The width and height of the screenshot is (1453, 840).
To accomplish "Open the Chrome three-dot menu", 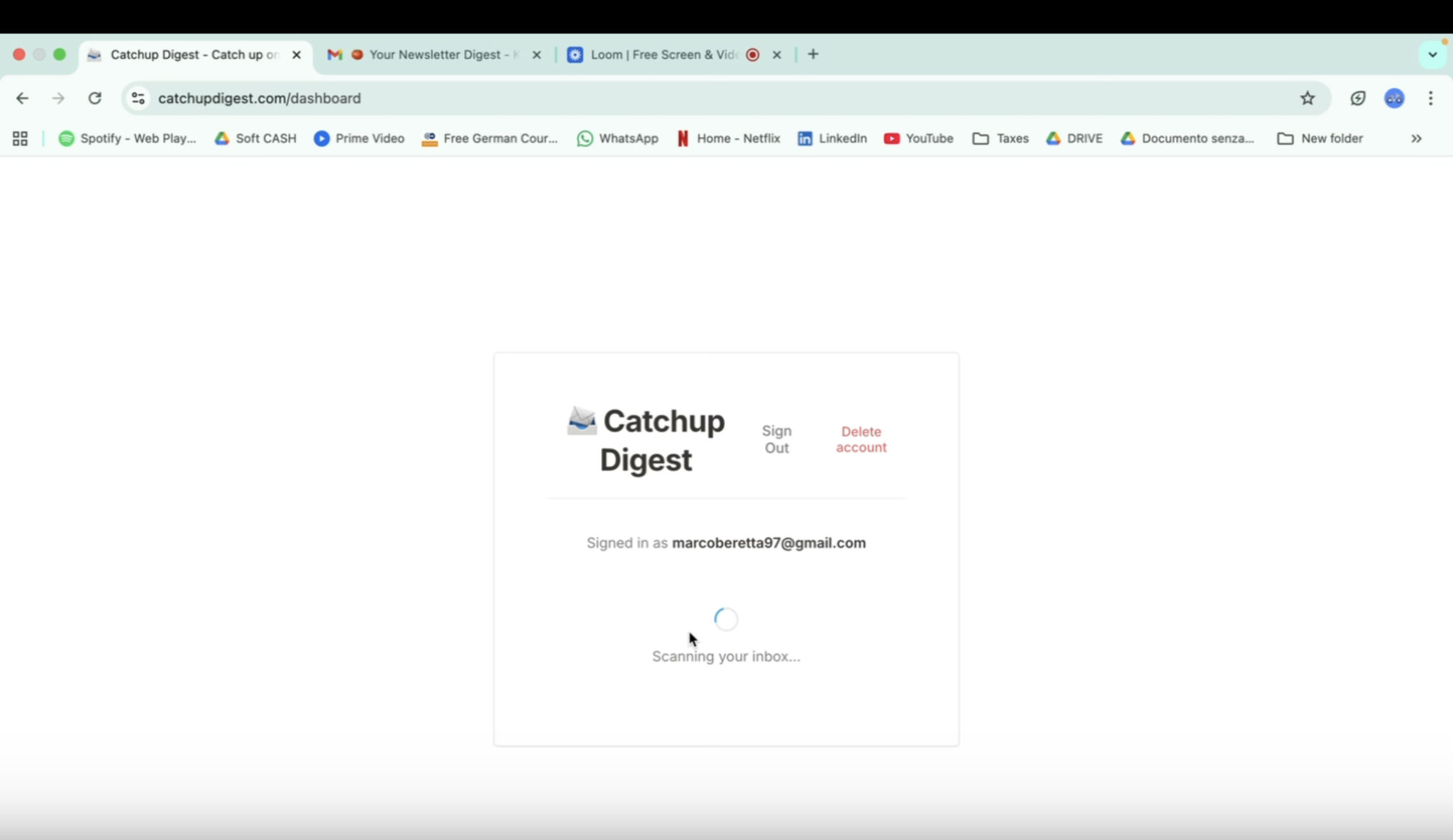I will (x=1431, y=98).
